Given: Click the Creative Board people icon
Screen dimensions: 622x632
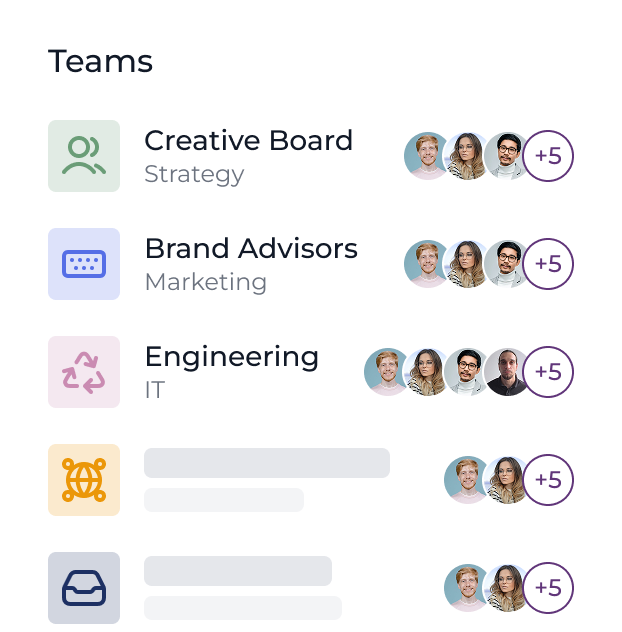Looking at the screenshot, I should pos(84,156).
